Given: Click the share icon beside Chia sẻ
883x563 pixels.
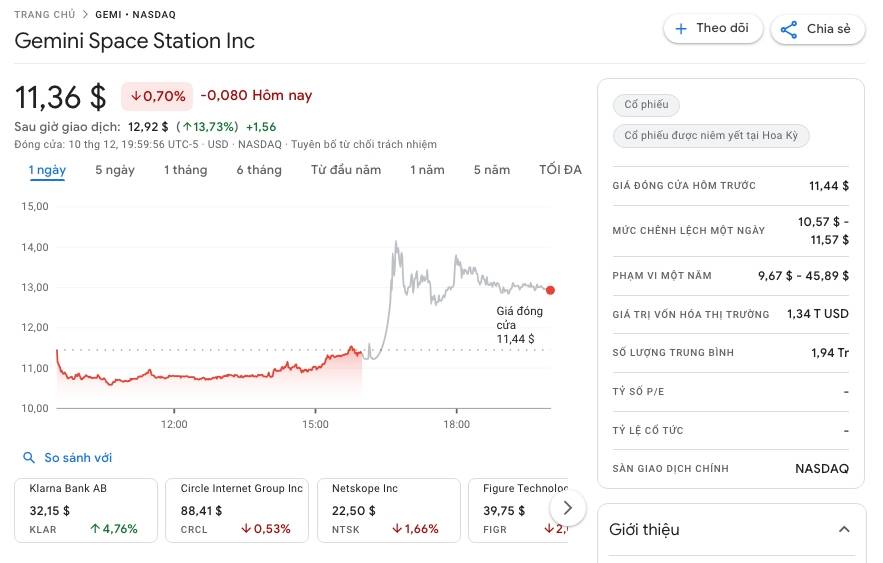Looking at the screenshot, I should click(789, 29).
